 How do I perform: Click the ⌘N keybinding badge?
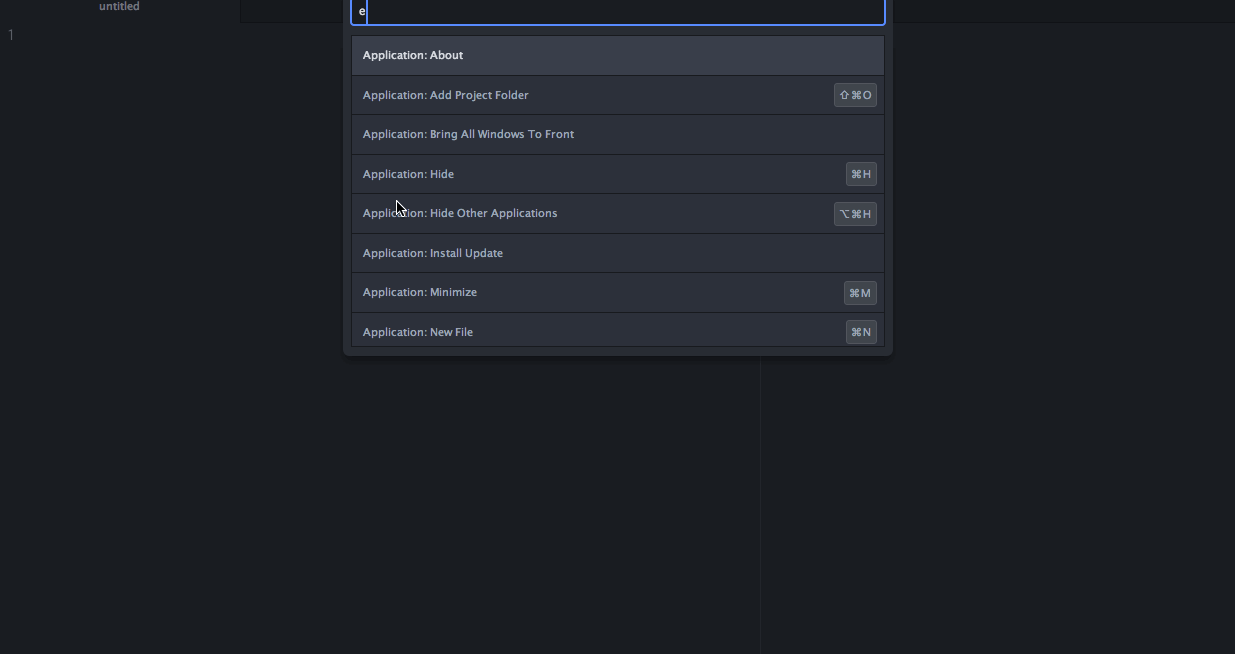coord(861,332)
